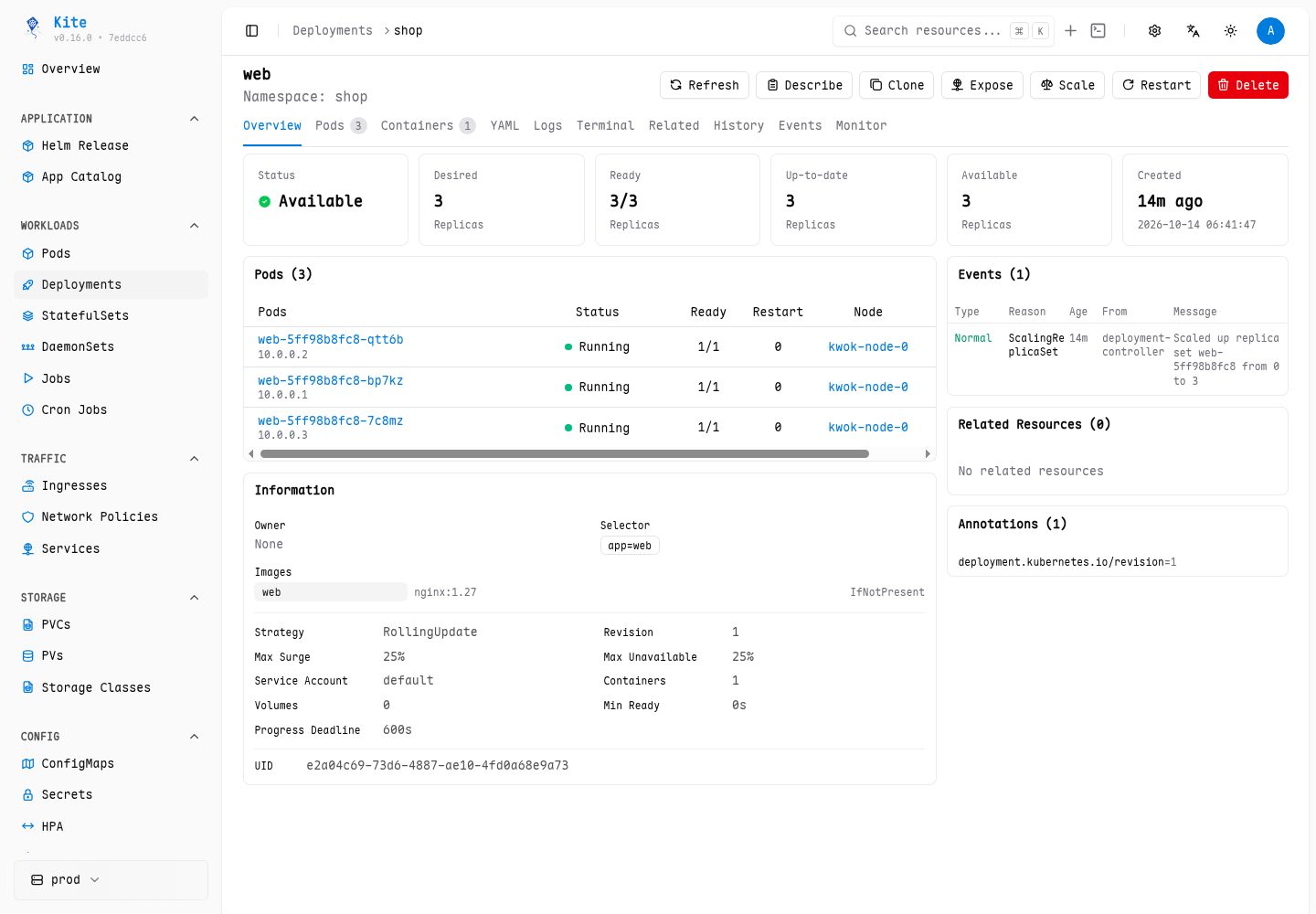Click the Search resources field

click(x=943, y=31)
